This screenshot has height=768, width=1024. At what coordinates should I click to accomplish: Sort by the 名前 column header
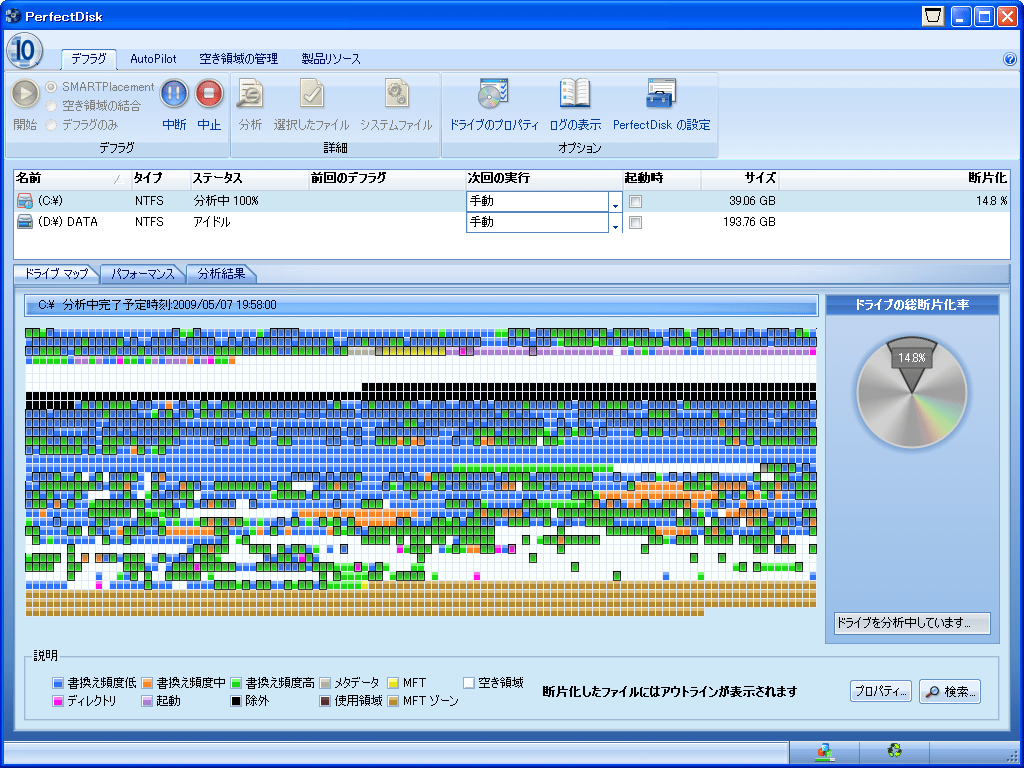(72, 178)
